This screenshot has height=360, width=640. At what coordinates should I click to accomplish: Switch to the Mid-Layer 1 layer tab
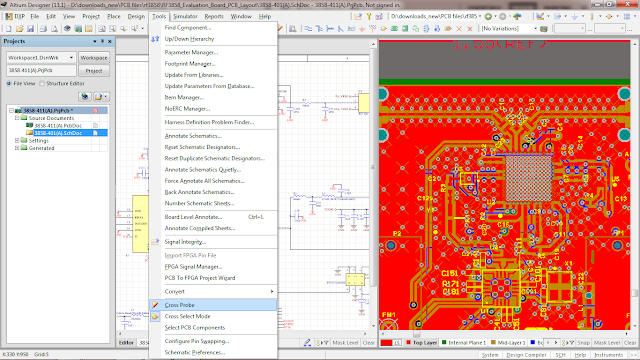(508, 343)
